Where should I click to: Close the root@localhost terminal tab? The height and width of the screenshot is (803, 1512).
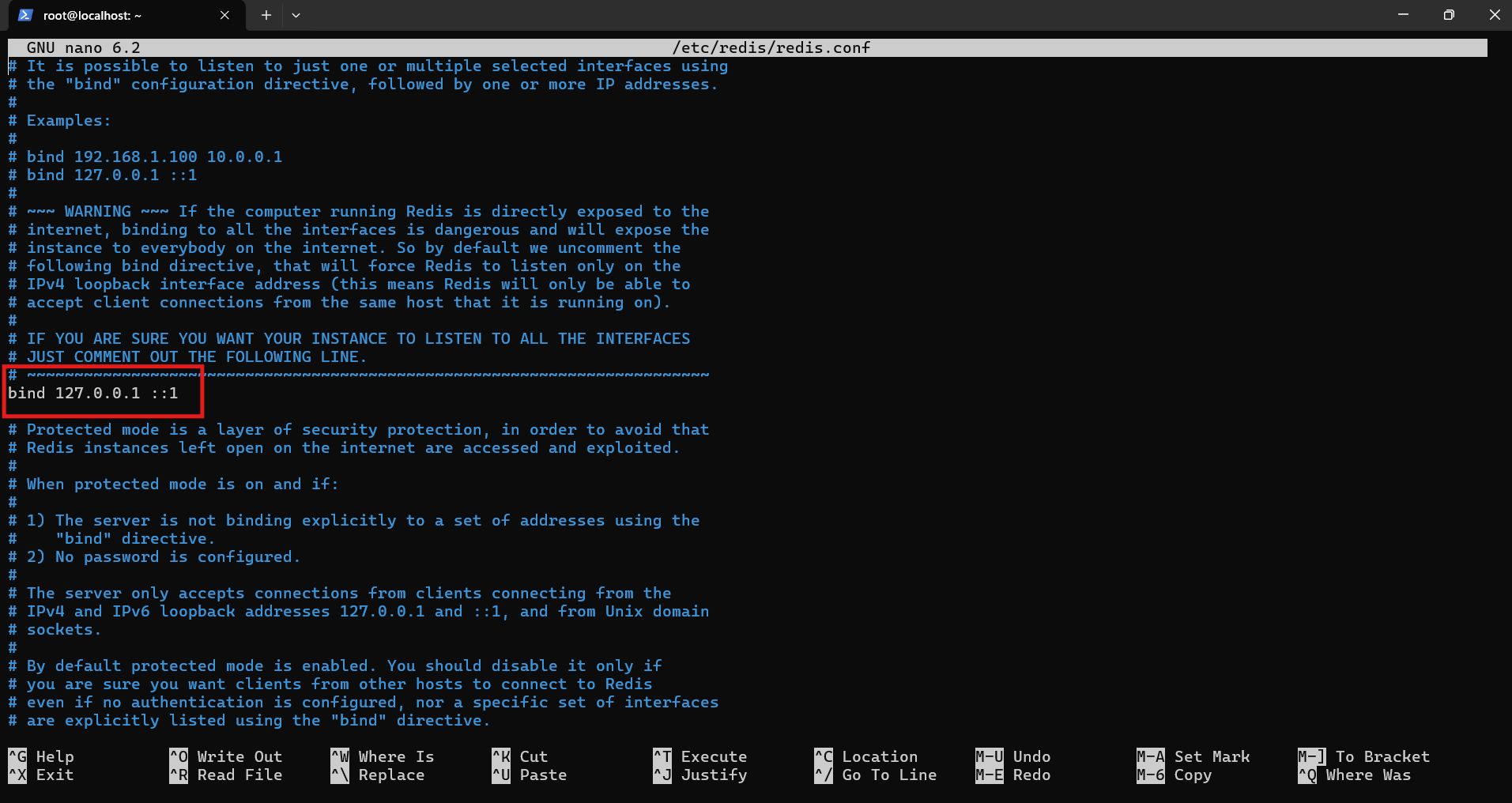tap(224, 15)
